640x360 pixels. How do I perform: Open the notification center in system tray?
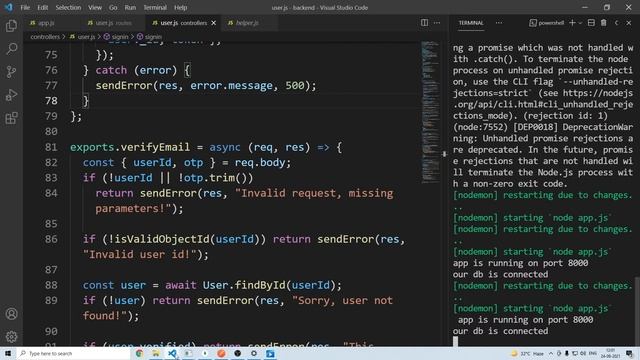pyautogui.click(x=629, y=353)
